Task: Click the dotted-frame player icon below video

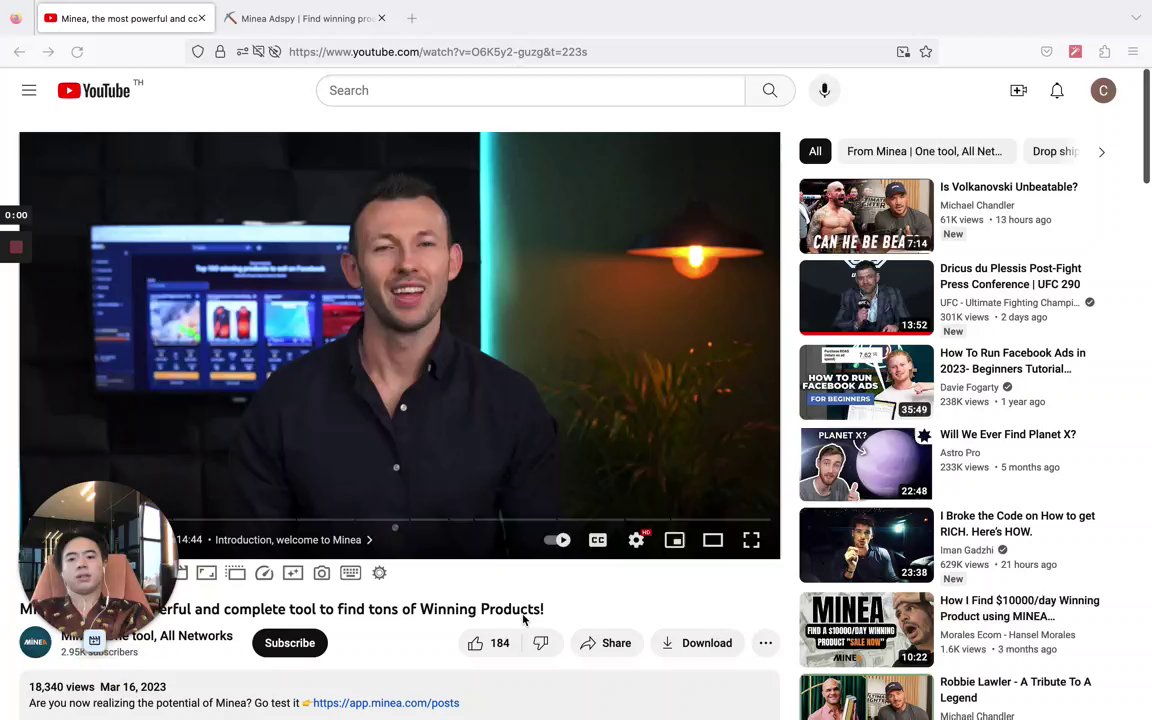Action: click(x=235, y=573)
